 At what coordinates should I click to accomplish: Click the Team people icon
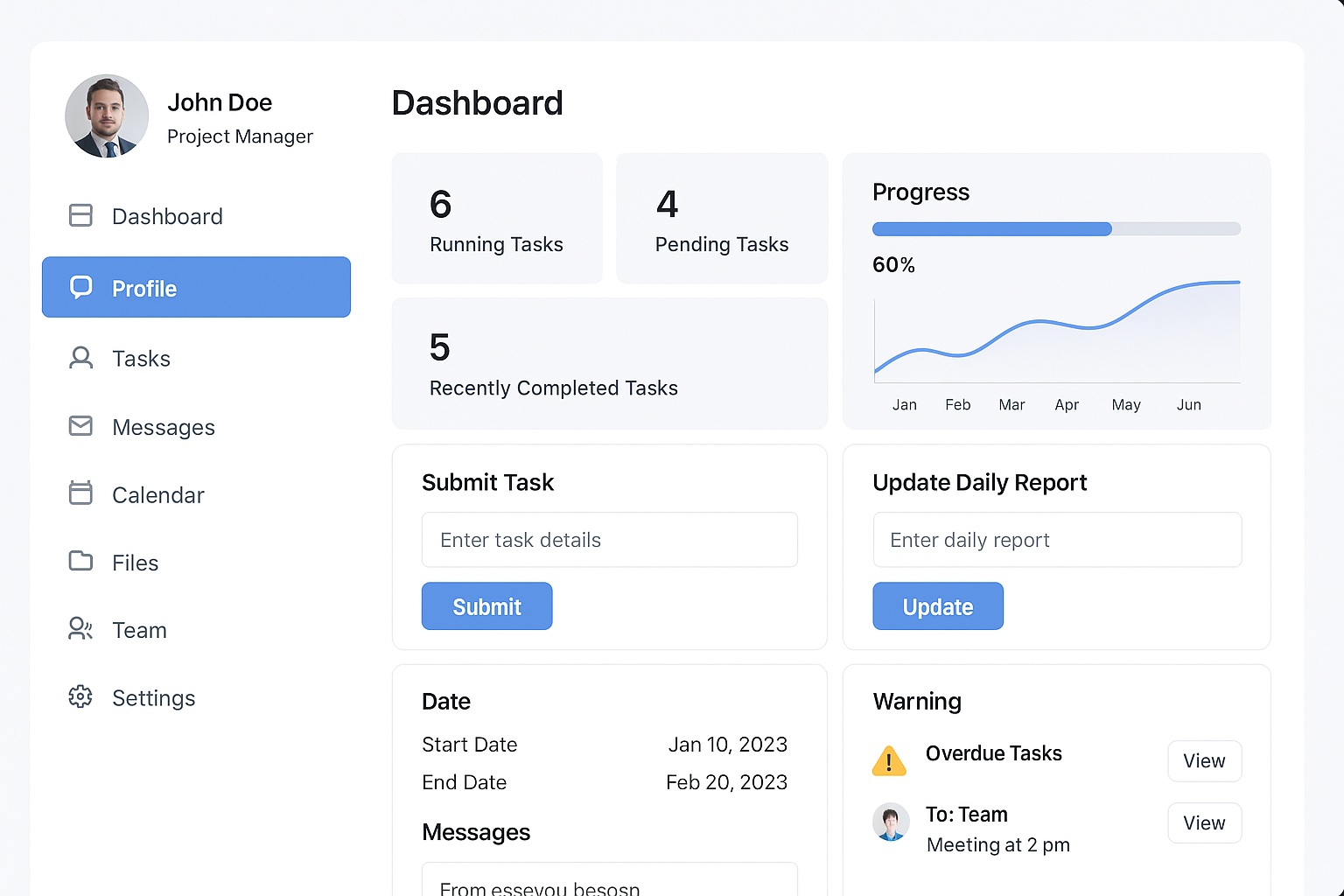[80, 629]
